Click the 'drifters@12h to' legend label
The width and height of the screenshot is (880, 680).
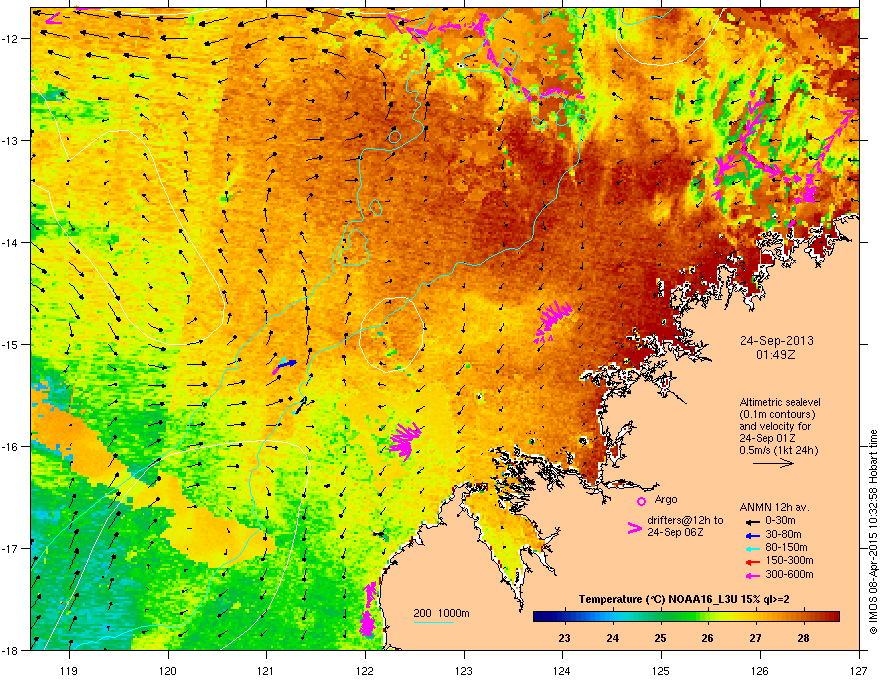pyautogui.click(x=685, y=521)
